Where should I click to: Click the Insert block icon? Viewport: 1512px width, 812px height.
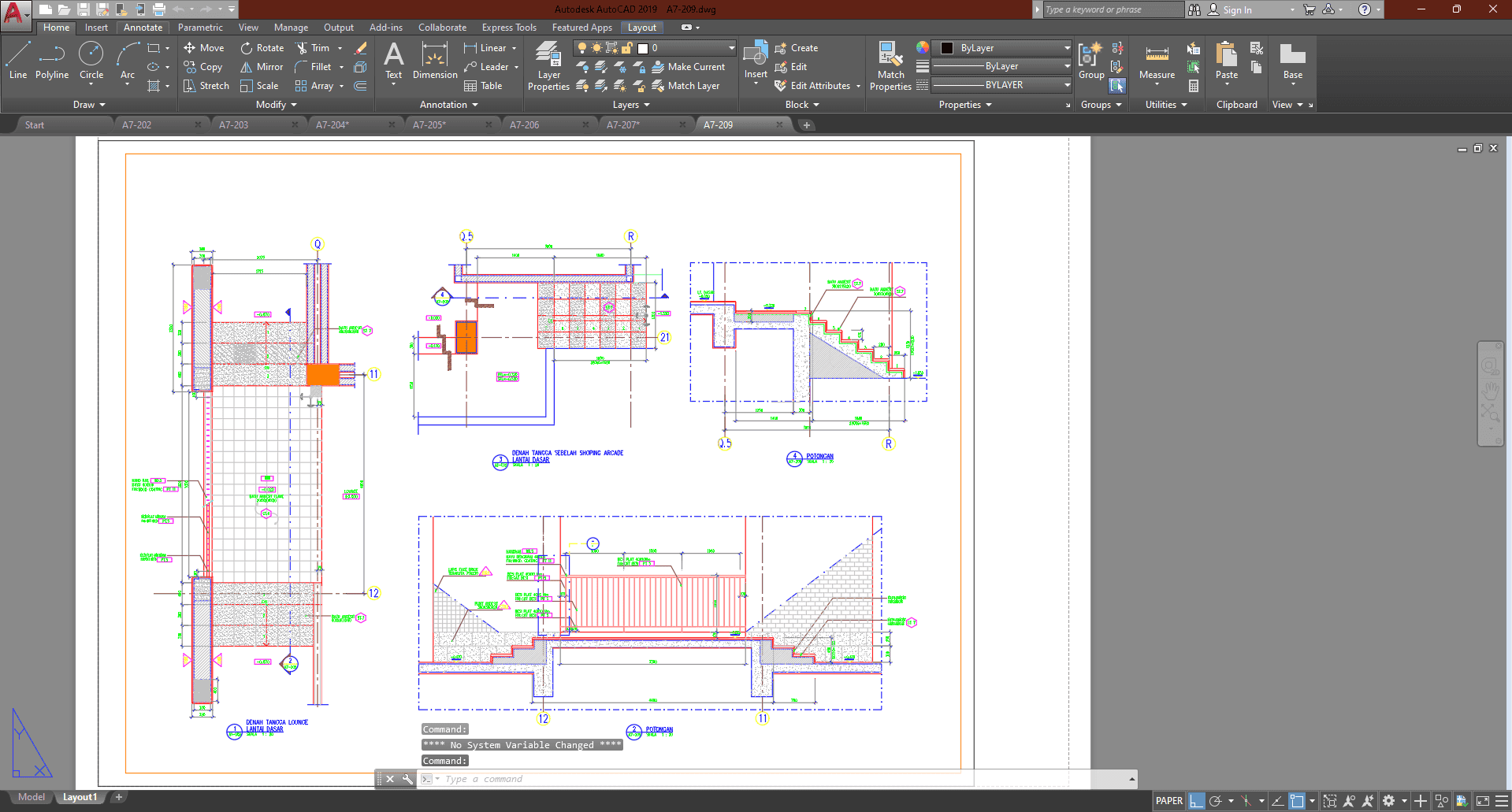(x=756, y=55)
